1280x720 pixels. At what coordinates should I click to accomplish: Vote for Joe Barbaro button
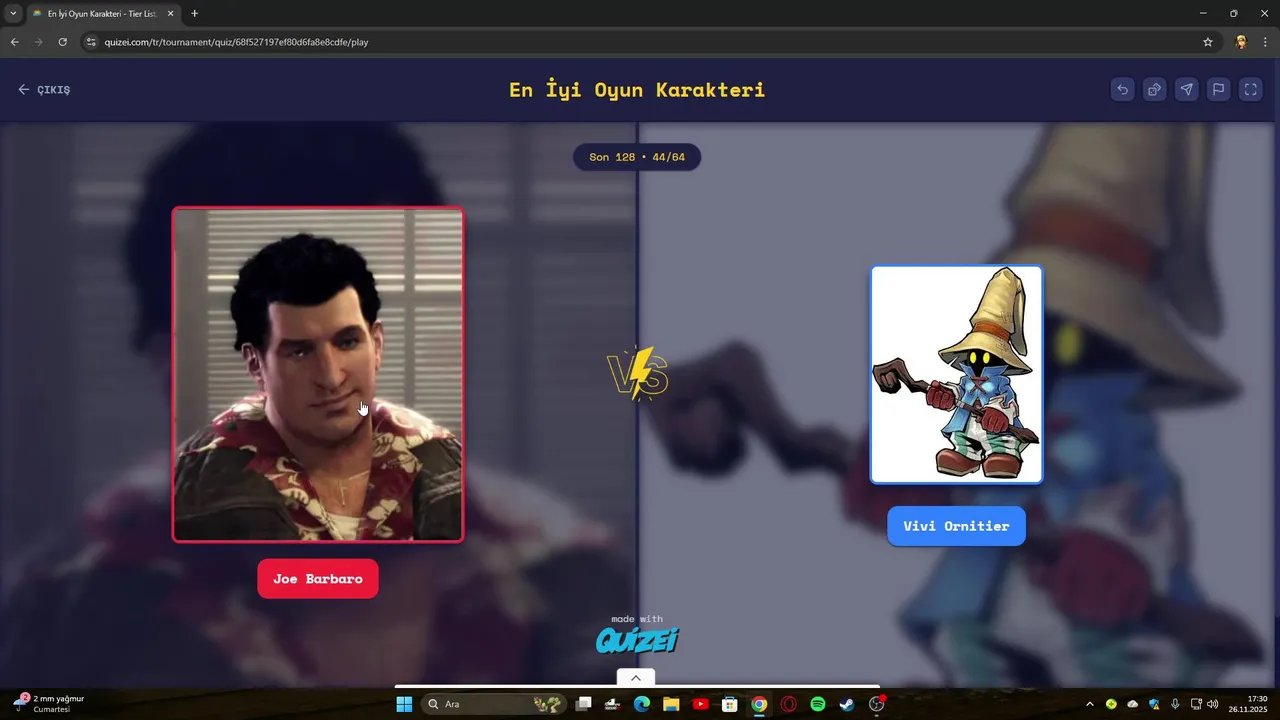click(x=318, y=579)
